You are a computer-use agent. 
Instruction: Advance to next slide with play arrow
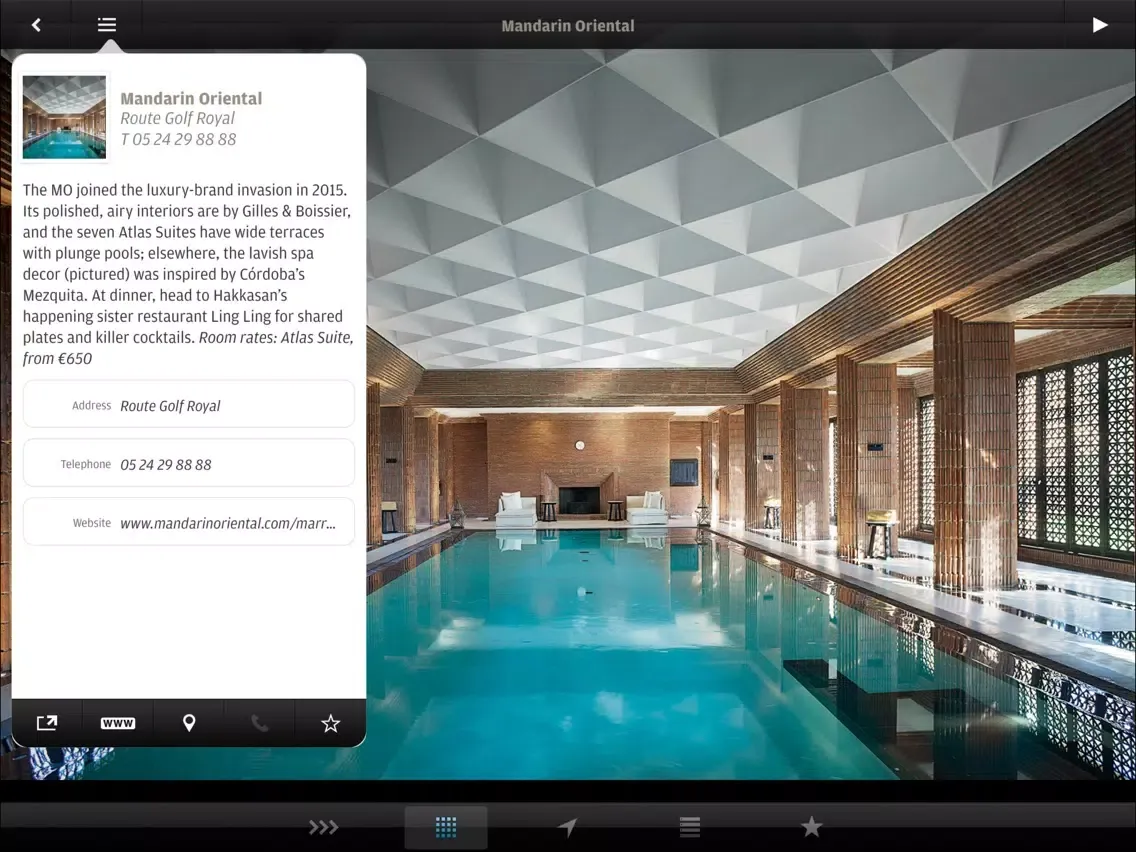point(1100,25)
